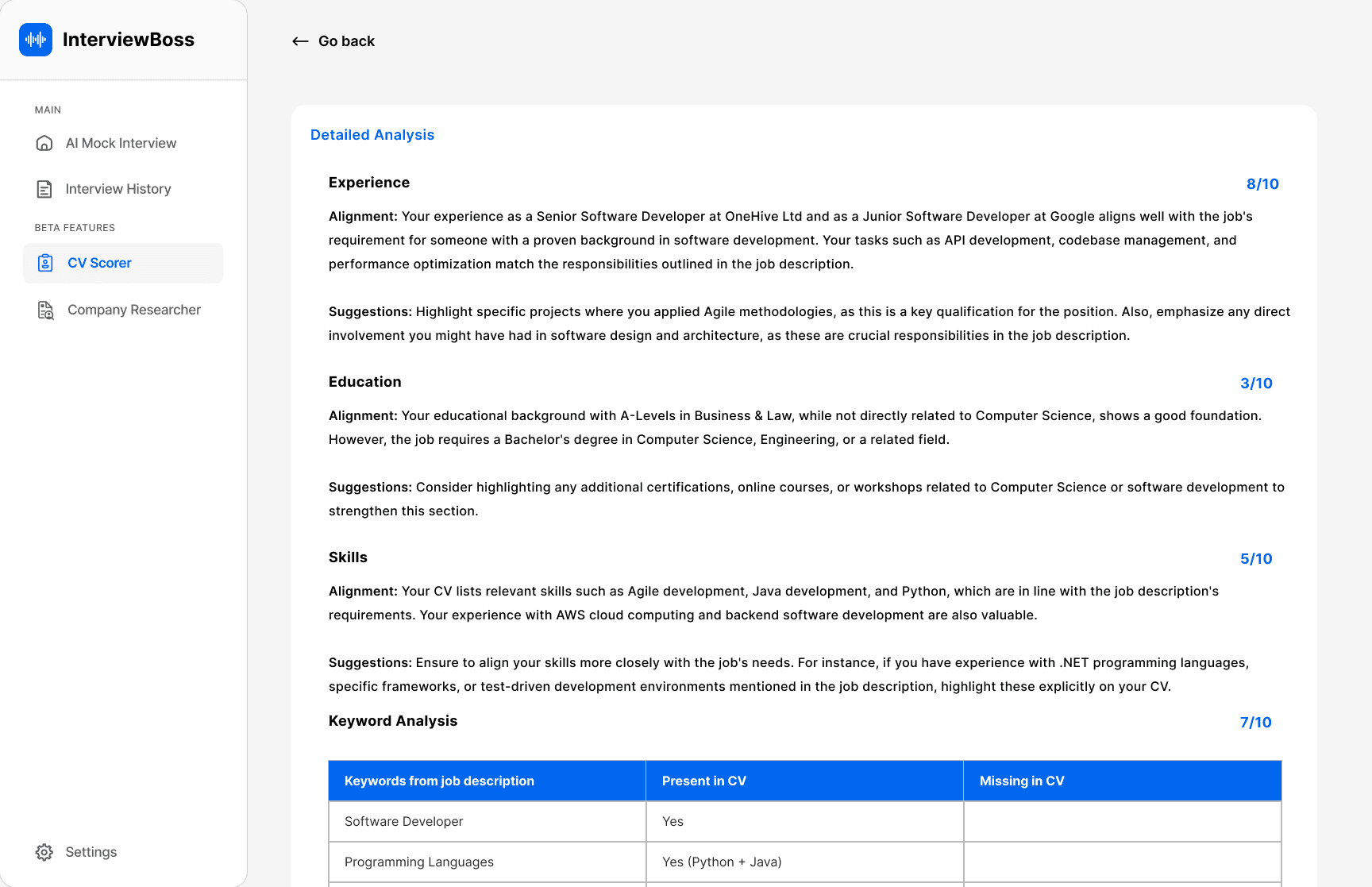Click the Experience score 8/10

[x=1261, y=183]
